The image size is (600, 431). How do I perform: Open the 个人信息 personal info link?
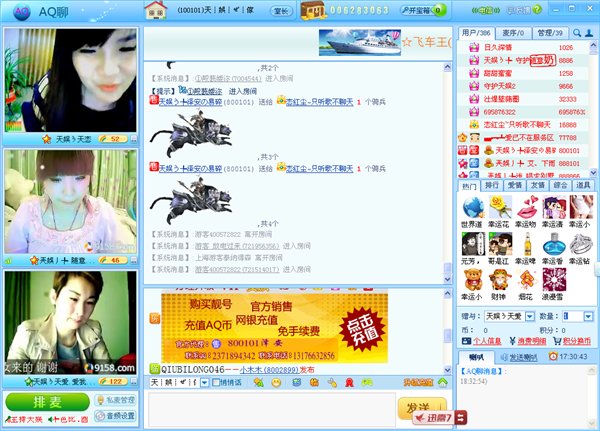(487, 341)
